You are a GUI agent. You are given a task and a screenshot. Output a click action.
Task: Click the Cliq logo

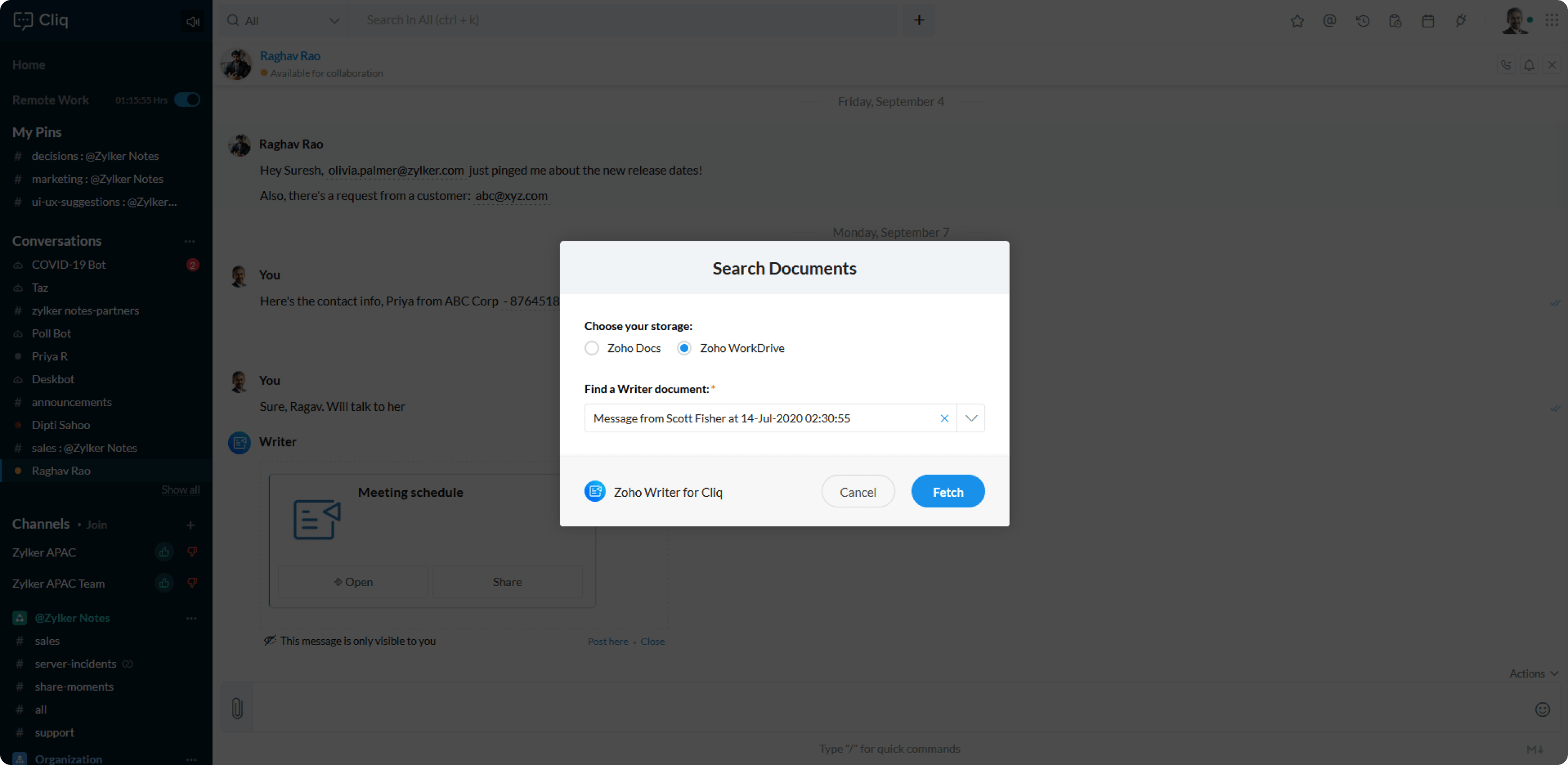point(41,21)
